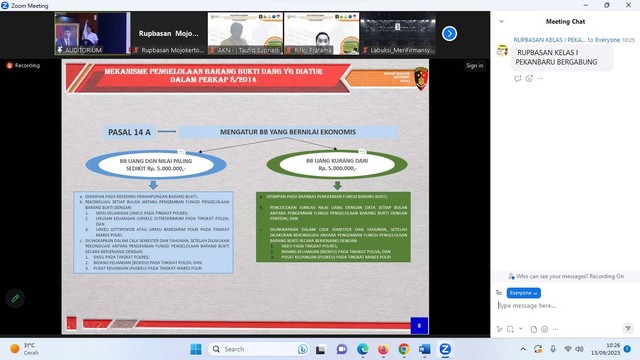Open Bing chat icon in search box
Image resolution: width=640 pixels, height=360 pixels.
[302, 349]
